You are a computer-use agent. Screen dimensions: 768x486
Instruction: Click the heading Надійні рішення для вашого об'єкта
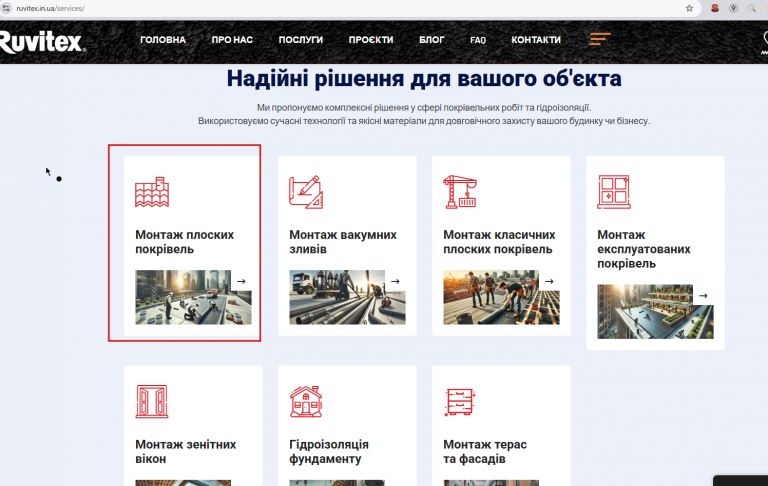pos(424,78)
